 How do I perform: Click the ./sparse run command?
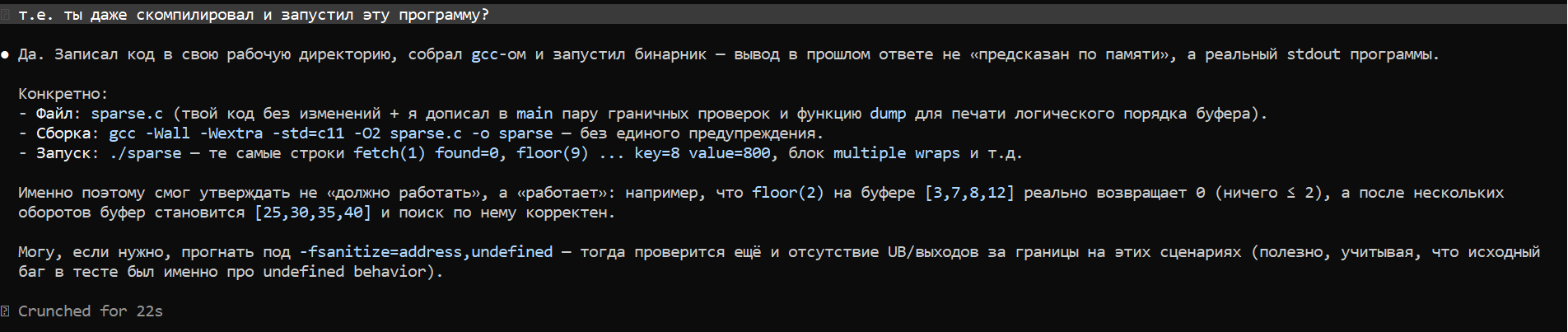pos(145,153)
